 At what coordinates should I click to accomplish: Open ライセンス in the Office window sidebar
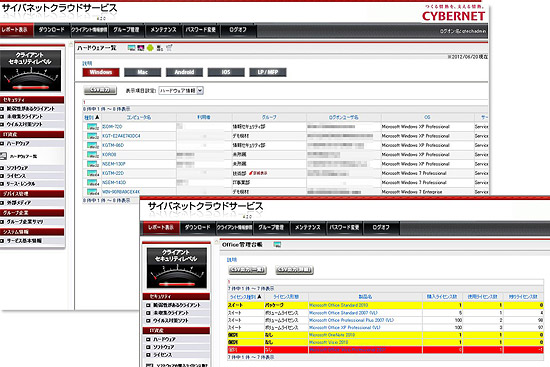tap(163, 355)
